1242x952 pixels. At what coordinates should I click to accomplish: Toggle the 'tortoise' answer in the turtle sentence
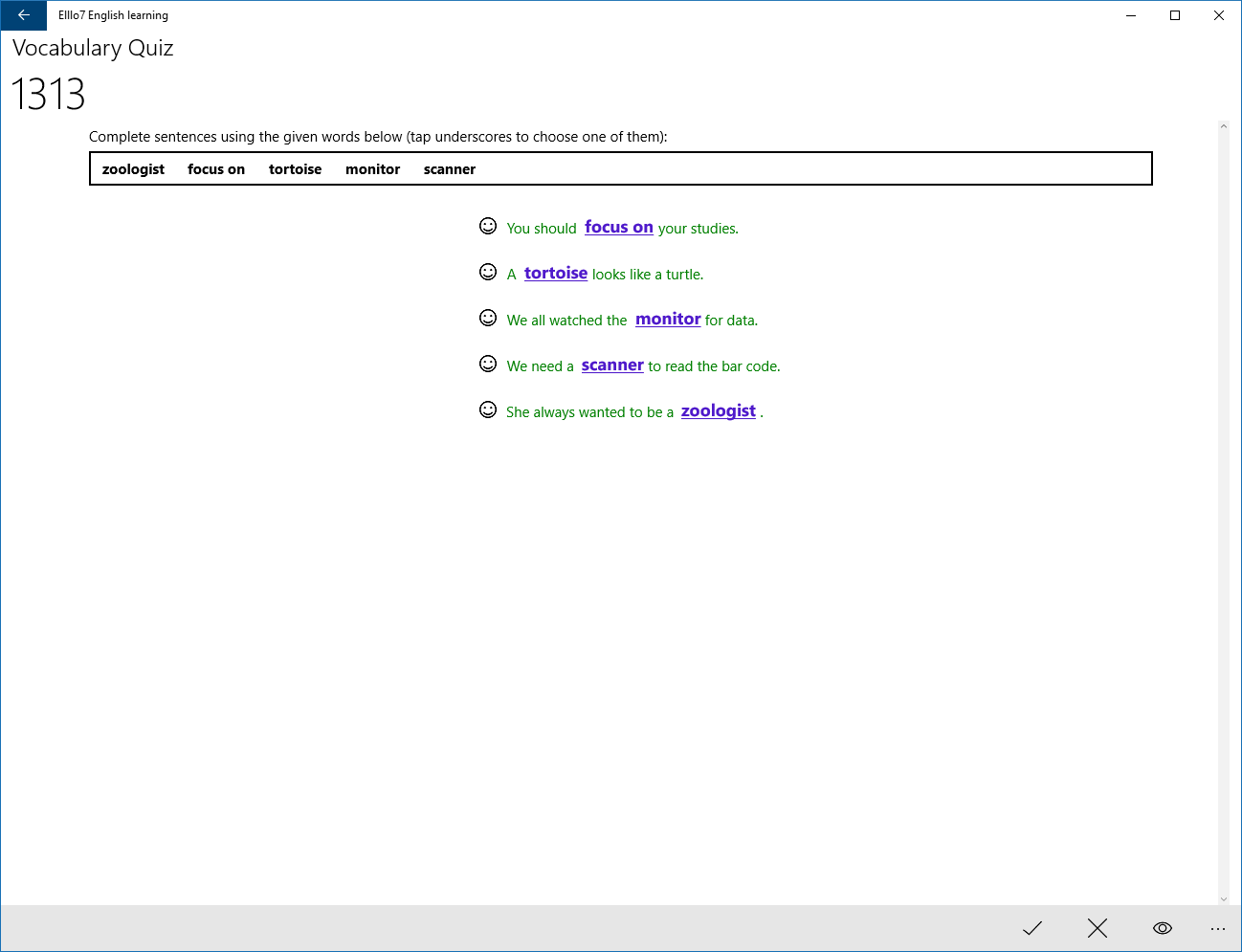tap(556, 273)
